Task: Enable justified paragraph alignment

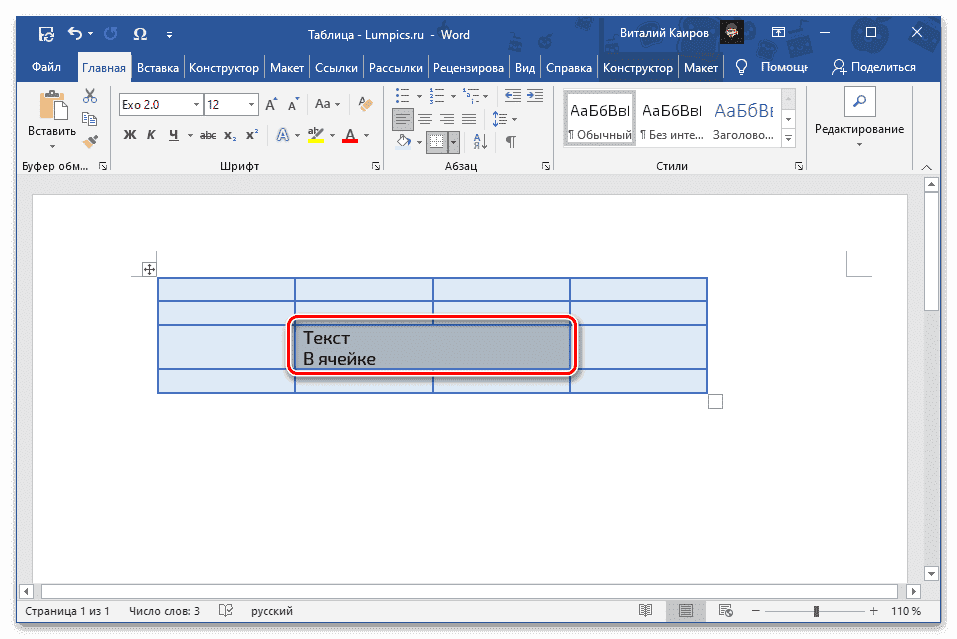Action: point(468,118)
